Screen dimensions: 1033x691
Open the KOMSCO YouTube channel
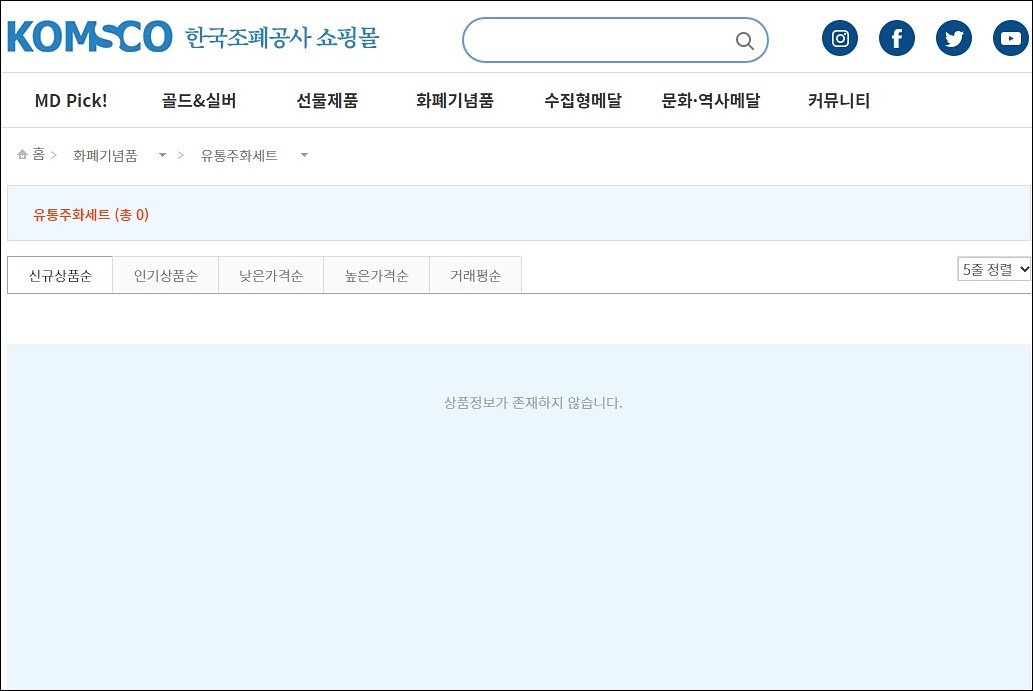coord(1011,38)
